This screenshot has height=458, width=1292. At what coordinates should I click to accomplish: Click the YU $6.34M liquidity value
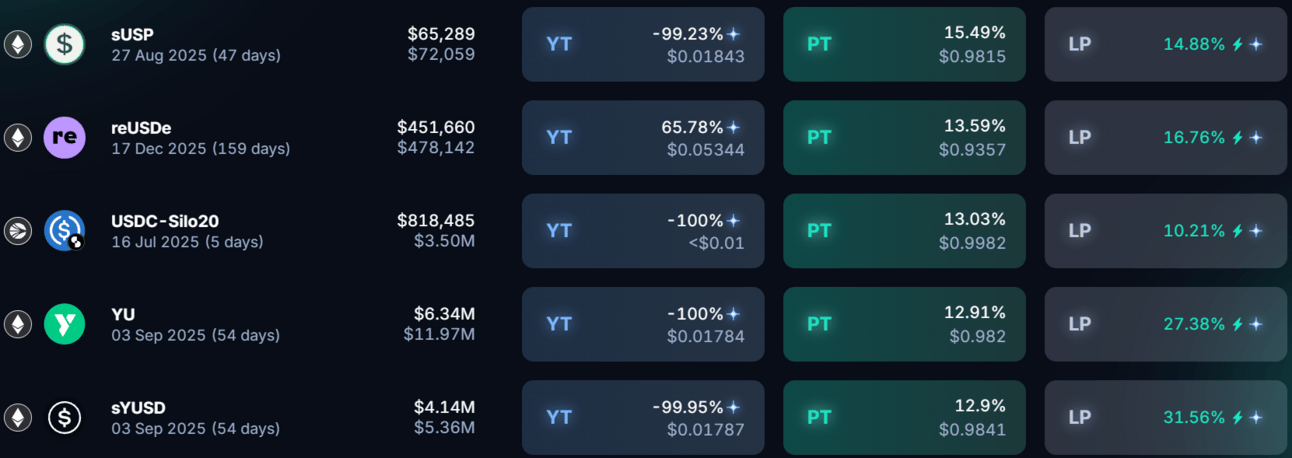444,314
